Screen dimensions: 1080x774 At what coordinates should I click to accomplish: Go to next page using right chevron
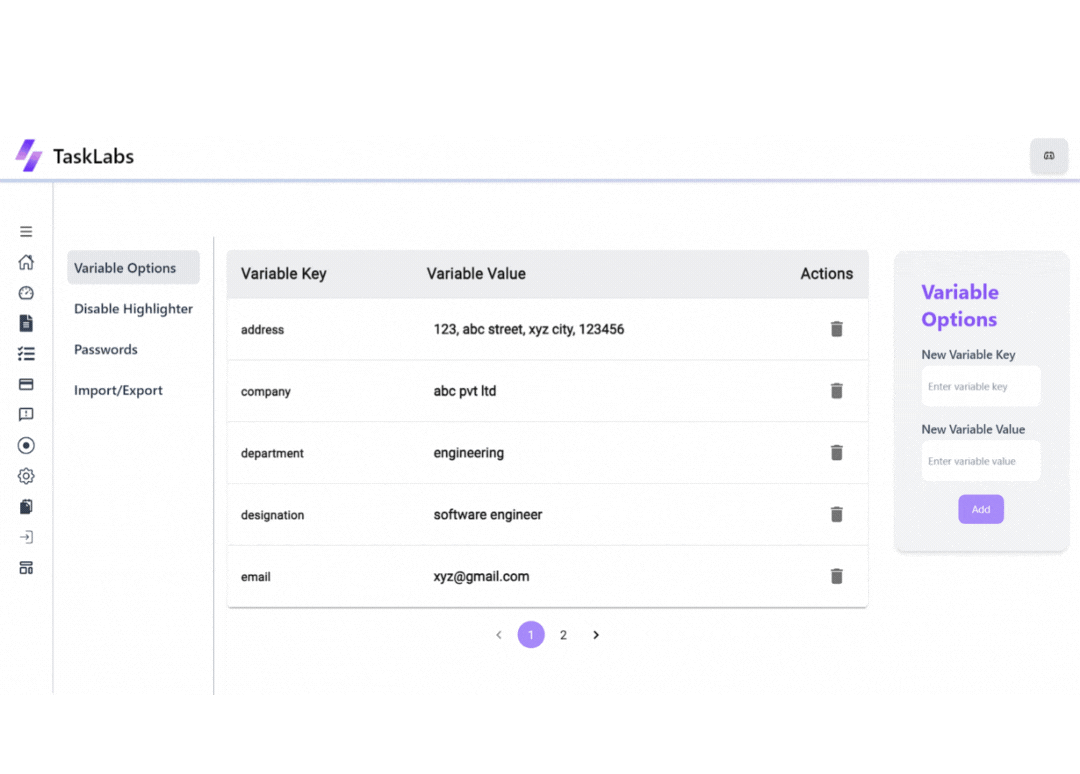(x=596, y=635)
